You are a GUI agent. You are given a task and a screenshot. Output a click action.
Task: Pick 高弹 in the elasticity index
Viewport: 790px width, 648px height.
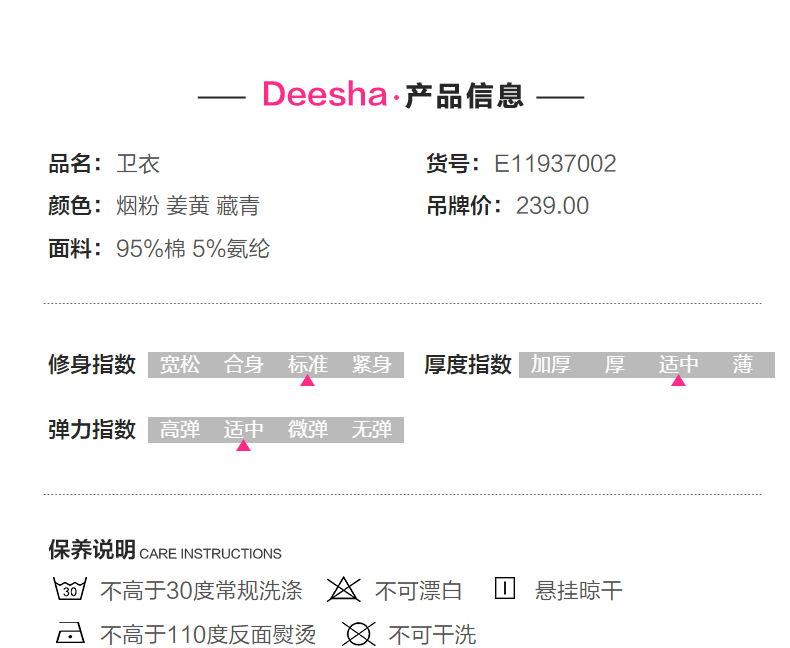point(180,430)
